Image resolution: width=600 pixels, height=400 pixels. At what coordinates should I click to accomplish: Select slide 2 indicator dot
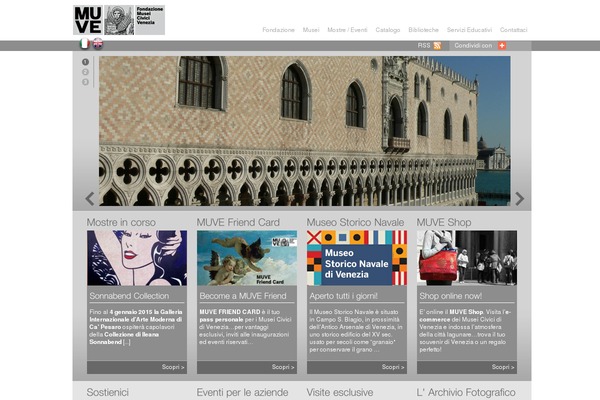point(86,72)
